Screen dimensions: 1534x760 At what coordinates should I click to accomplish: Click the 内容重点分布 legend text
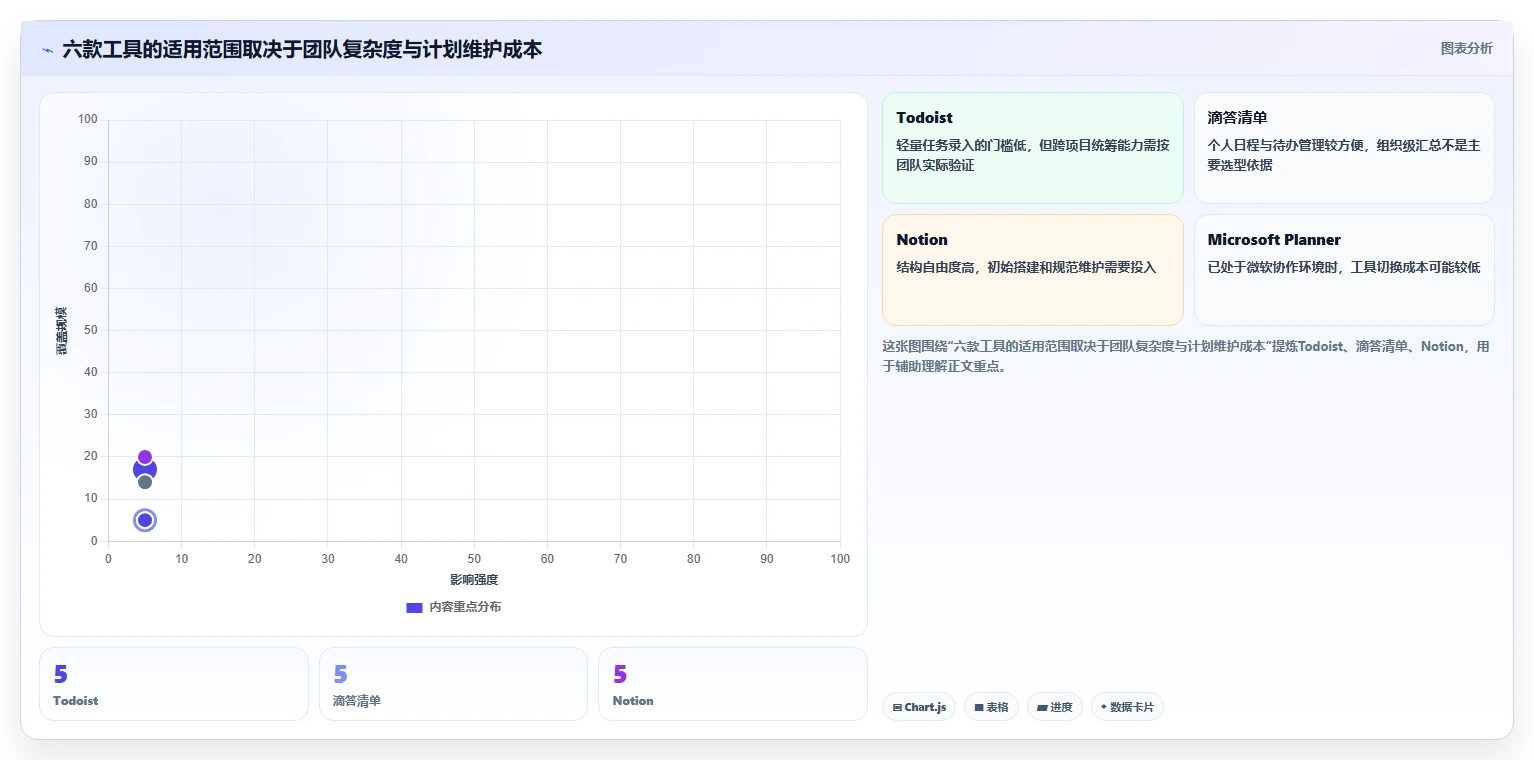465,607
